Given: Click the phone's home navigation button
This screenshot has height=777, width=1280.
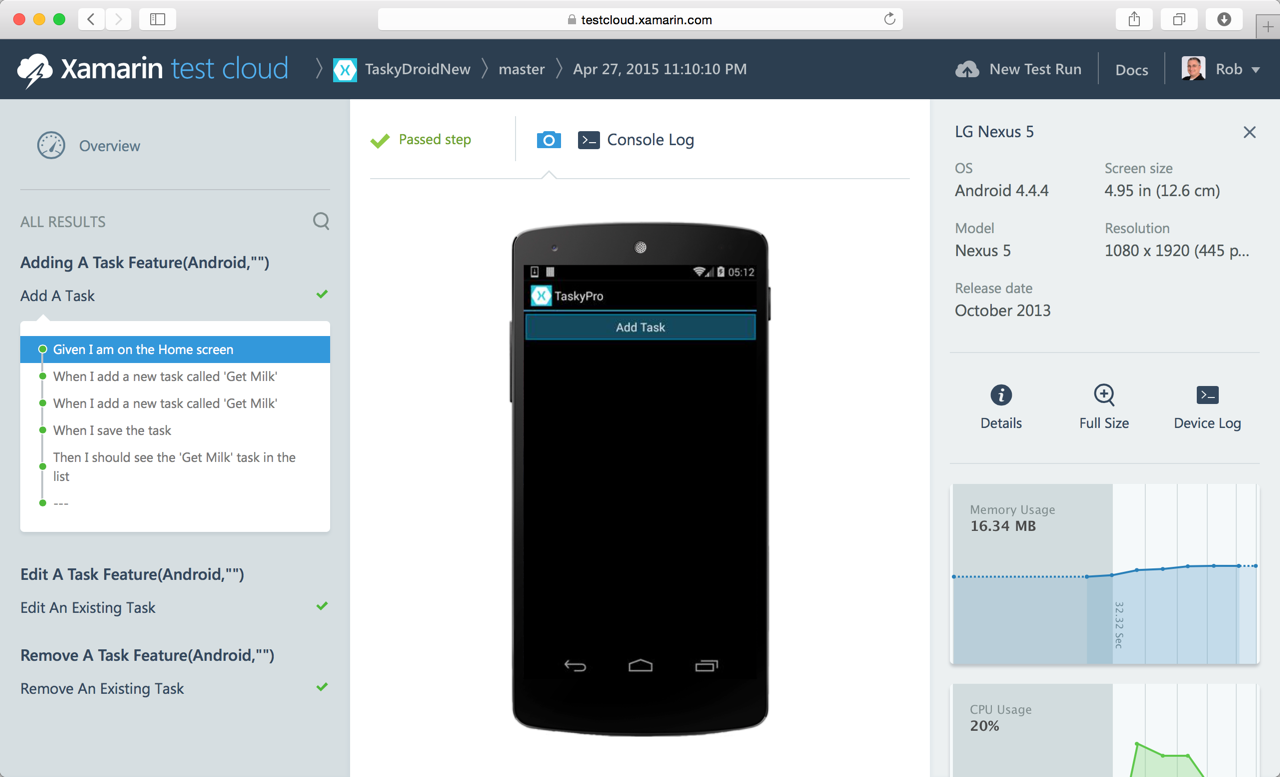Looking at the screenshot, I should pyautogui.click(x=640, y=665).
